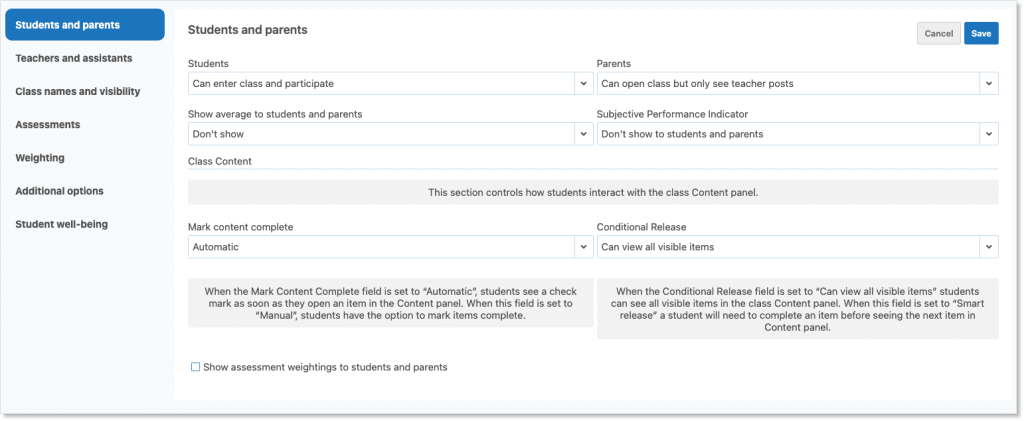Expand Show average to students dropdown

pyautogui.click(x=381, y=134)
